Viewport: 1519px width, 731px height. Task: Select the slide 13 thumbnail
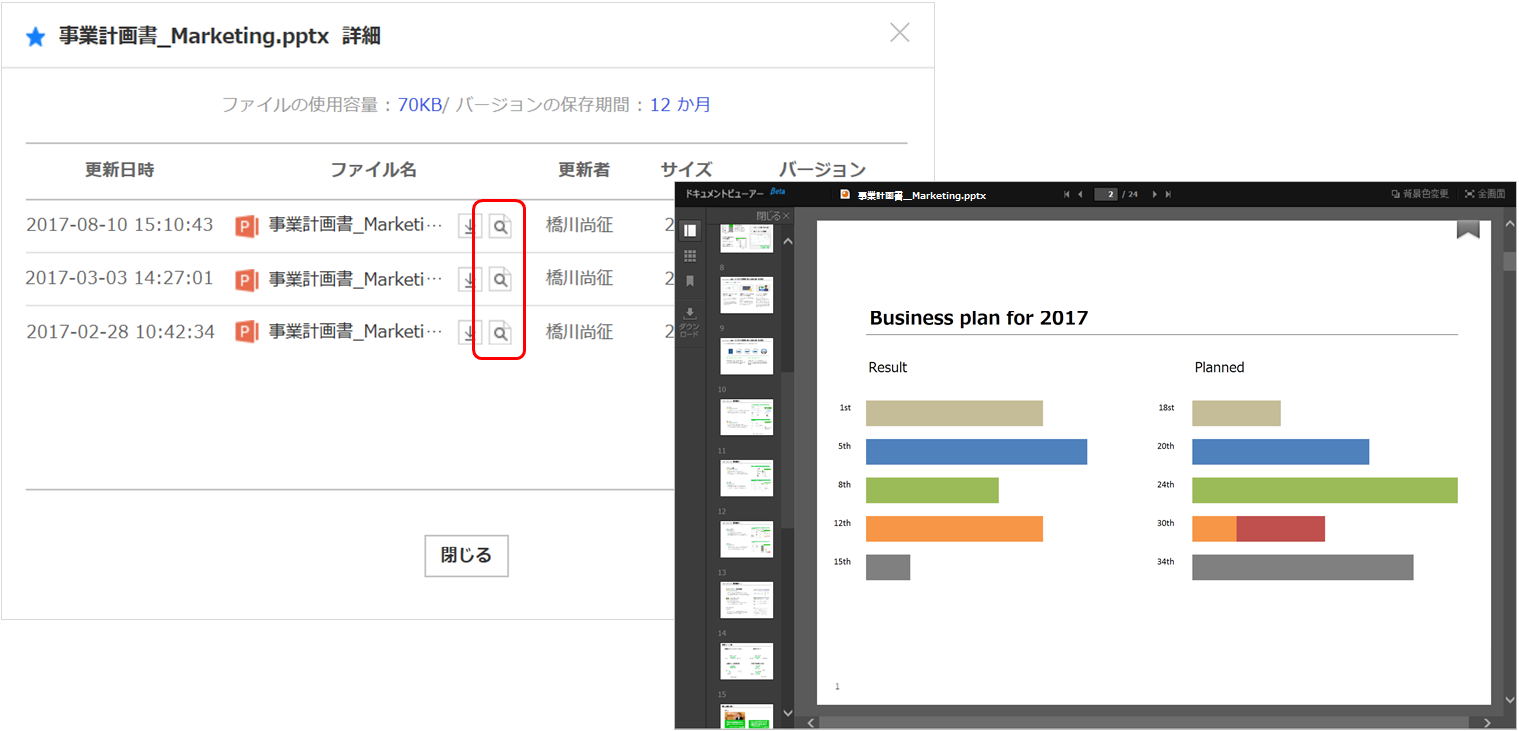click(746, 600)
